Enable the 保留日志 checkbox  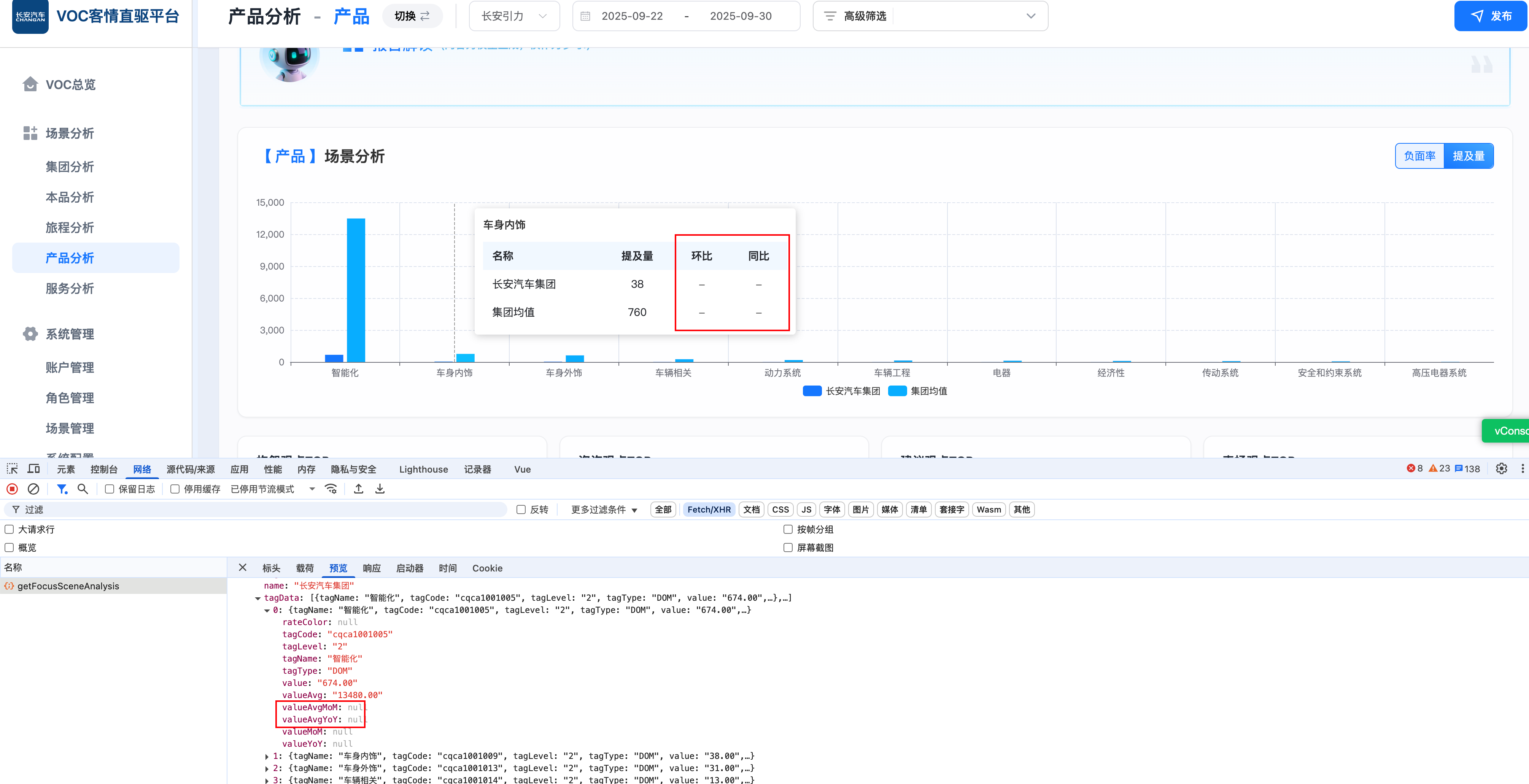click(x=110, y=489)
